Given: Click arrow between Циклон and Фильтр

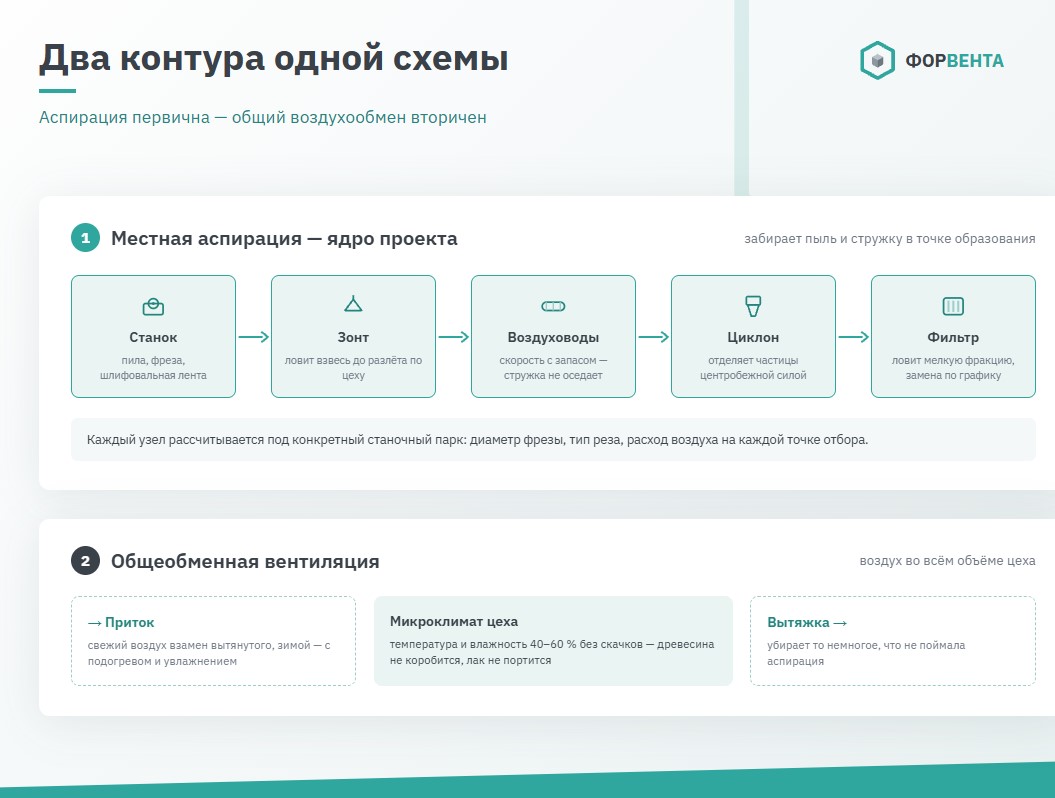Looking at the screenshot, I should [853, 336].
